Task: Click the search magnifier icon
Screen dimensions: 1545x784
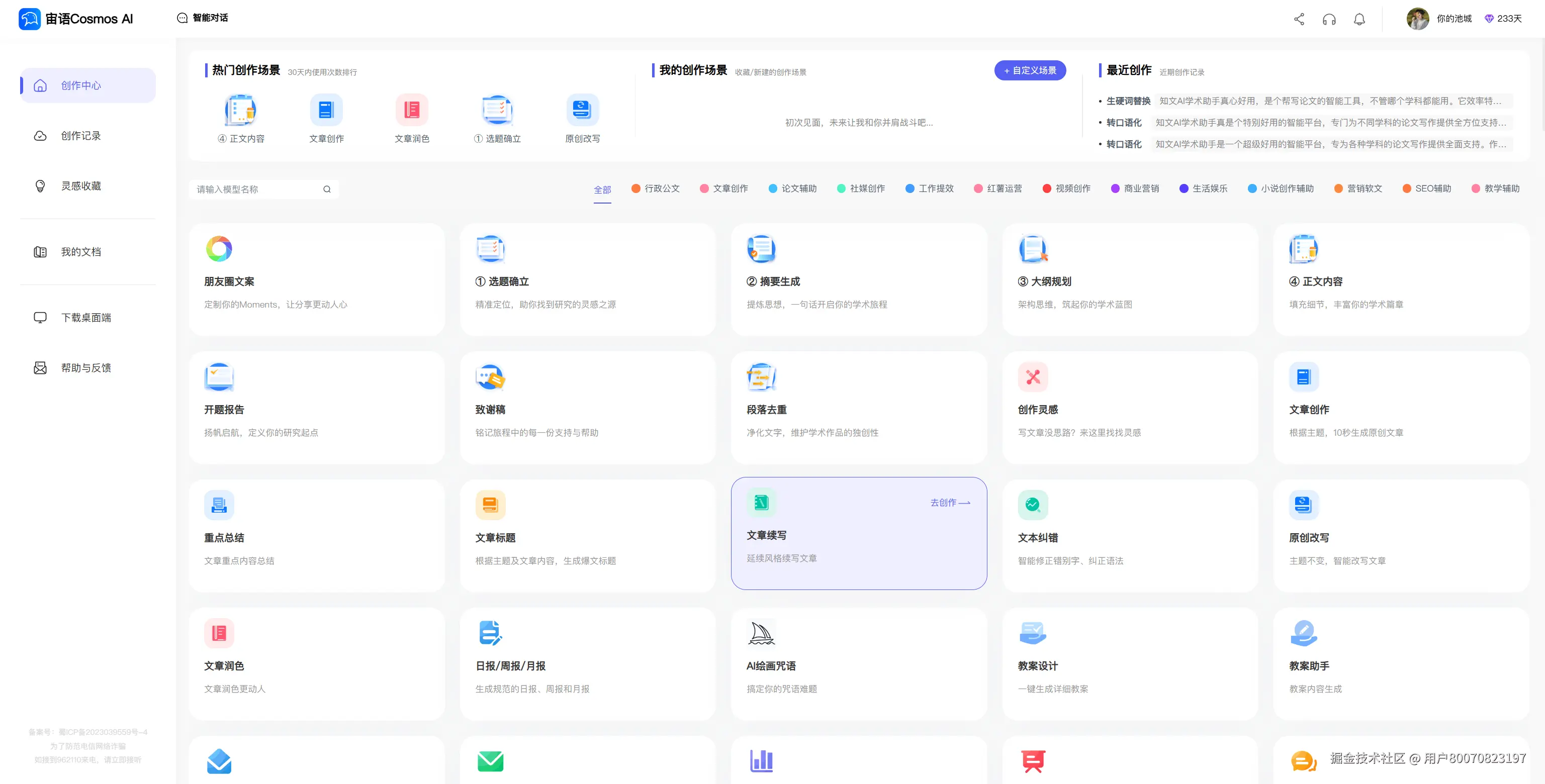Action: click(x=327, y=189)
